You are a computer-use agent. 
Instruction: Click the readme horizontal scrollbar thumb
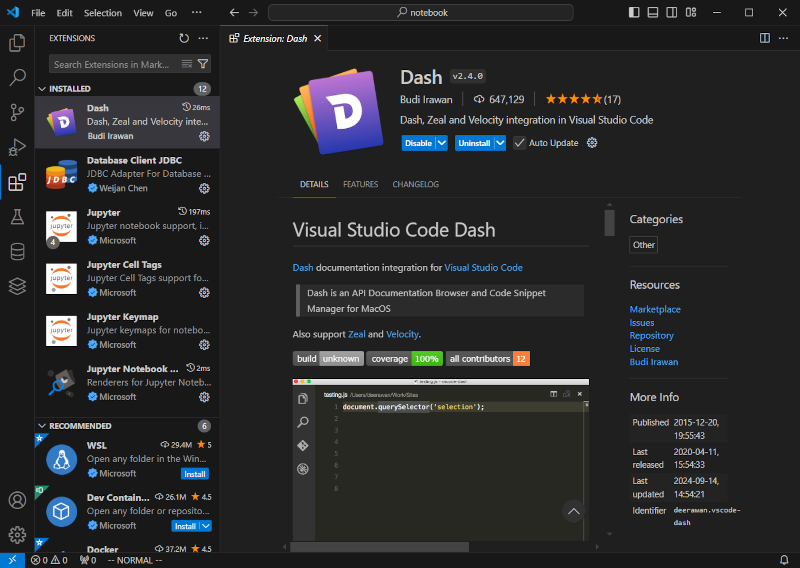tap(380, 547)
